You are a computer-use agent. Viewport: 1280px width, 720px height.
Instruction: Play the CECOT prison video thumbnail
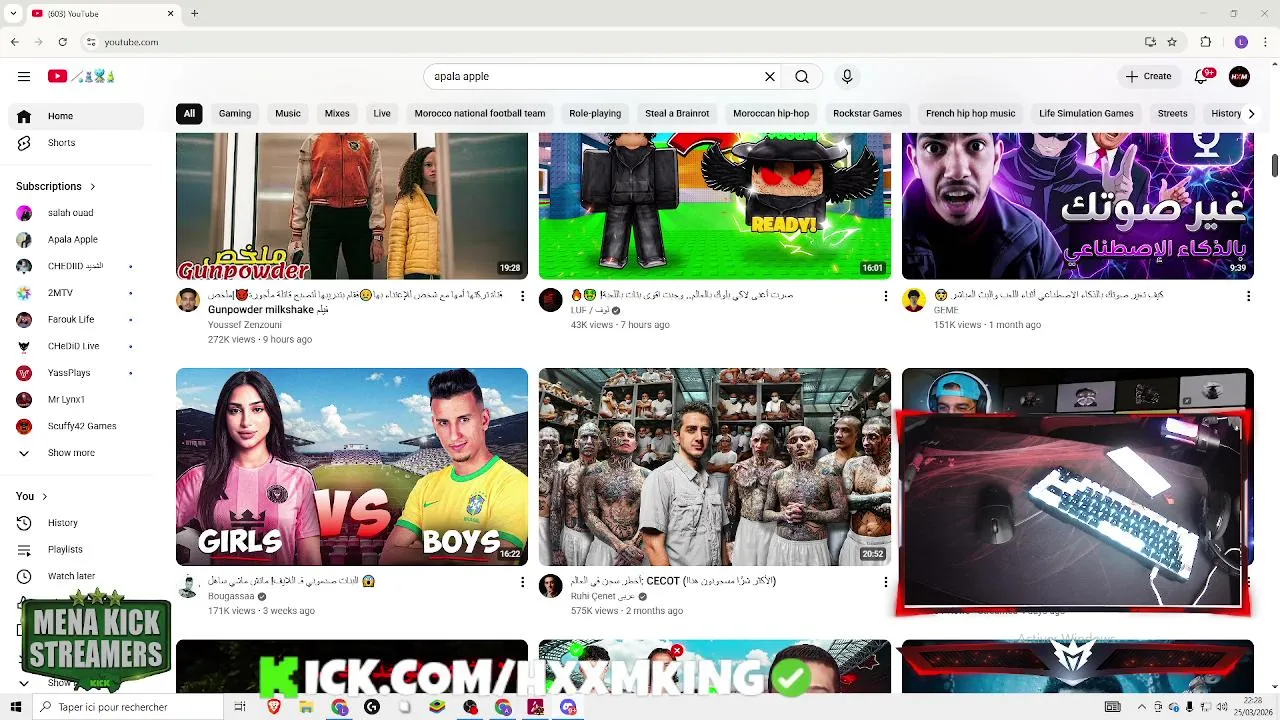tap(715, 467)
